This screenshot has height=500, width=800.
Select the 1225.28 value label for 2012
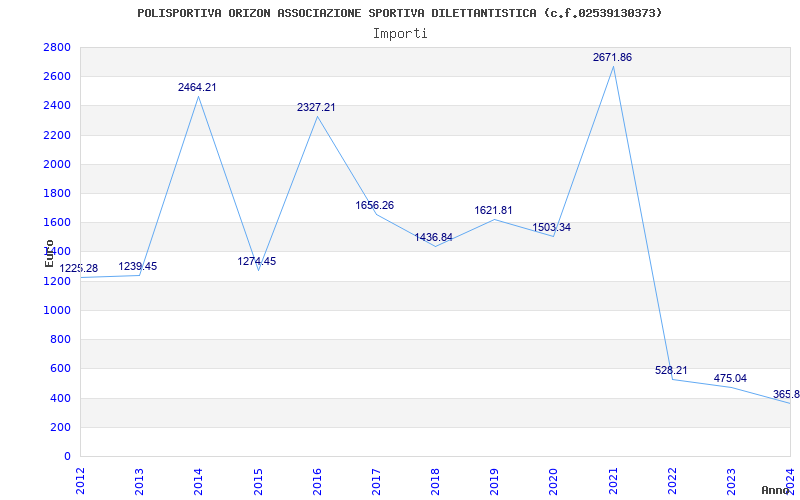(79, 268)
